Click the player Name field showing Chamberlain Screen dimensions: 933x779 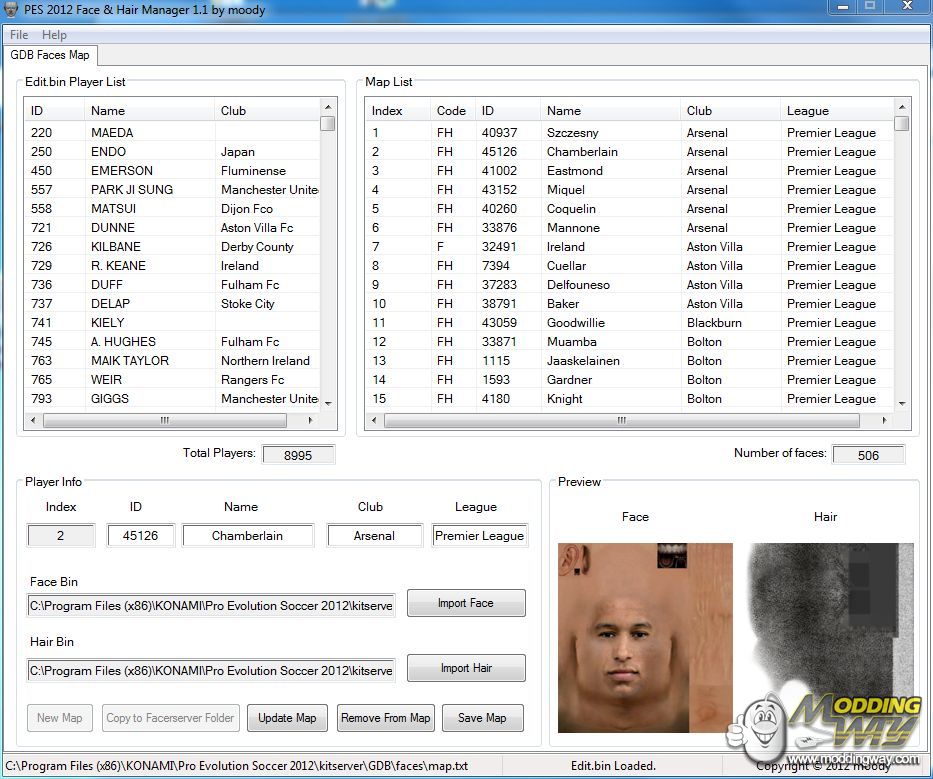click(247, 536)
